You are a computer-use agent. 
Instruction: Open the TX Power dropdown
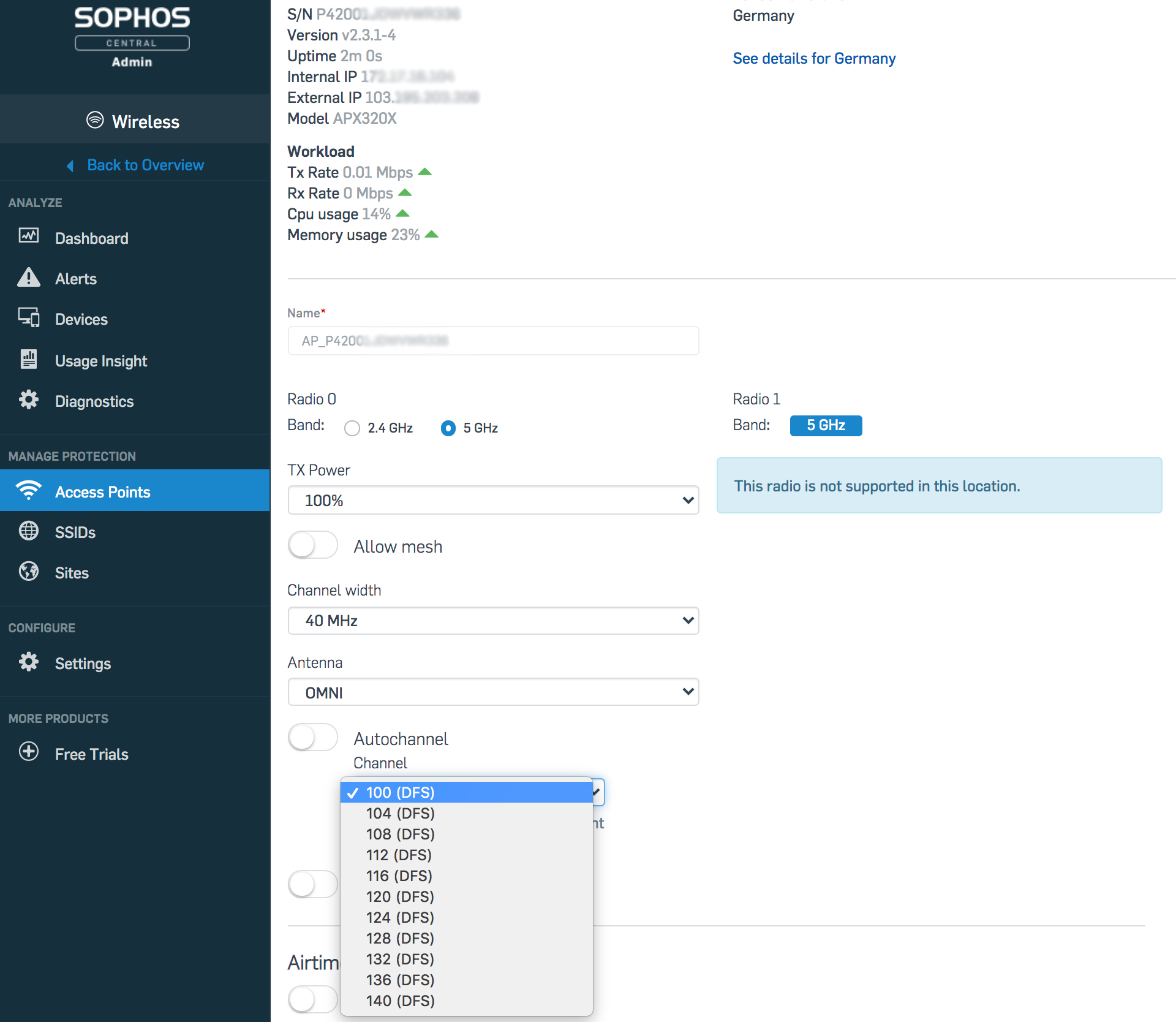[493, 501]
